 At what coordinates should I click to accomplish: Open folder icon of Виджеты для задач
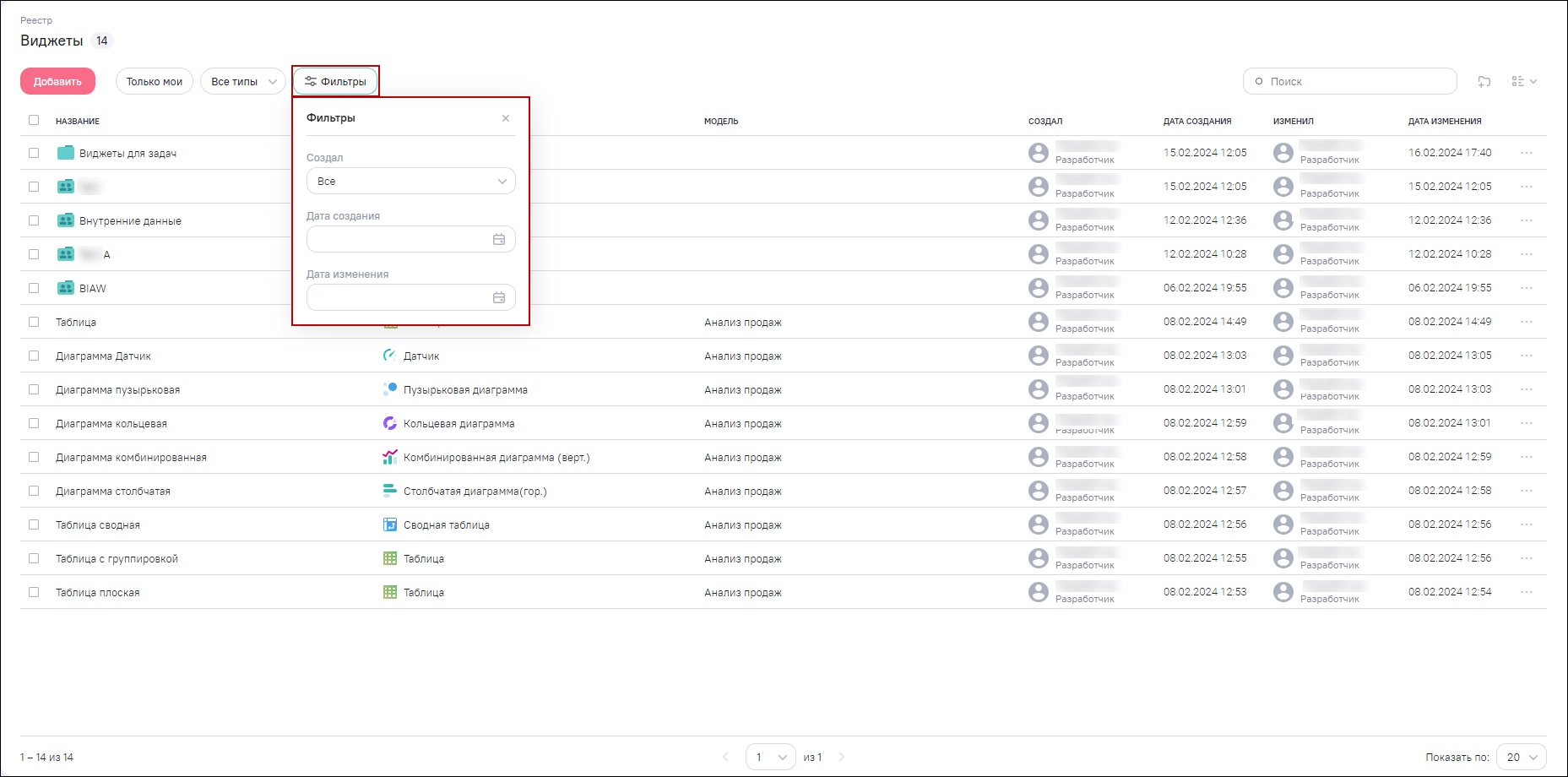[x=65, y=152]
